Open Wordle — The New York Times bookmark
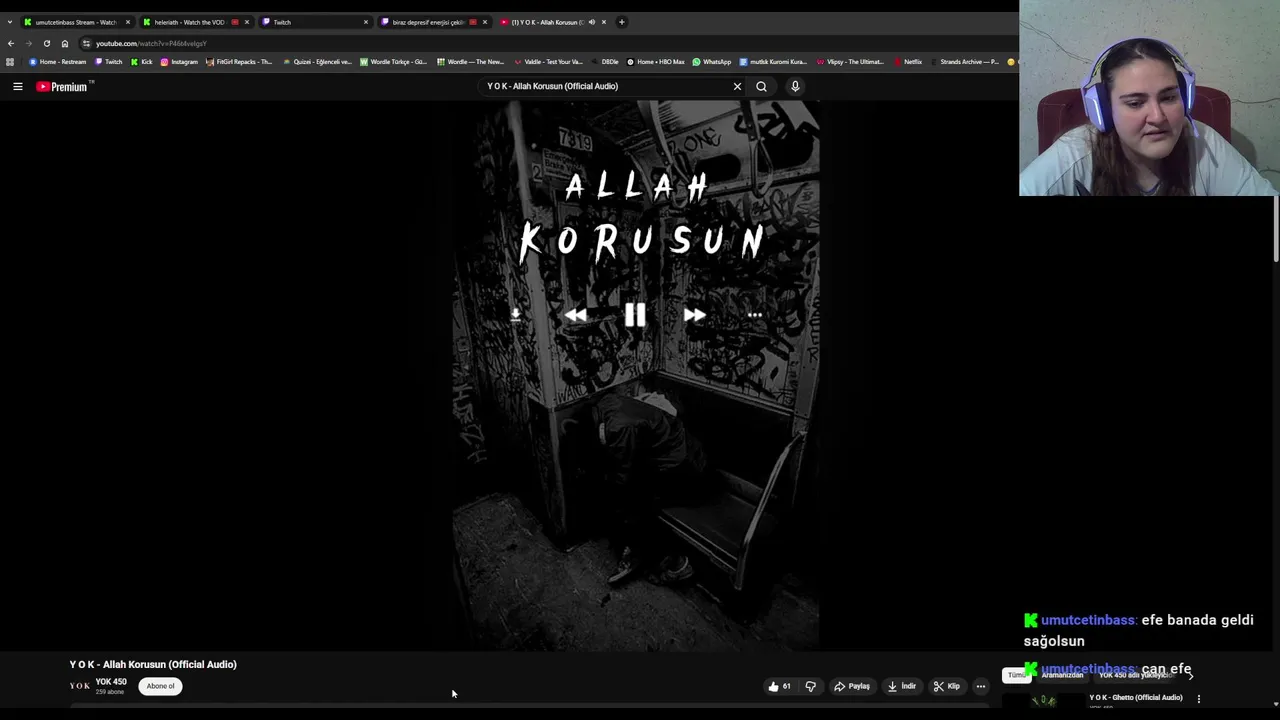1280x720 pixels. [470, 62]
